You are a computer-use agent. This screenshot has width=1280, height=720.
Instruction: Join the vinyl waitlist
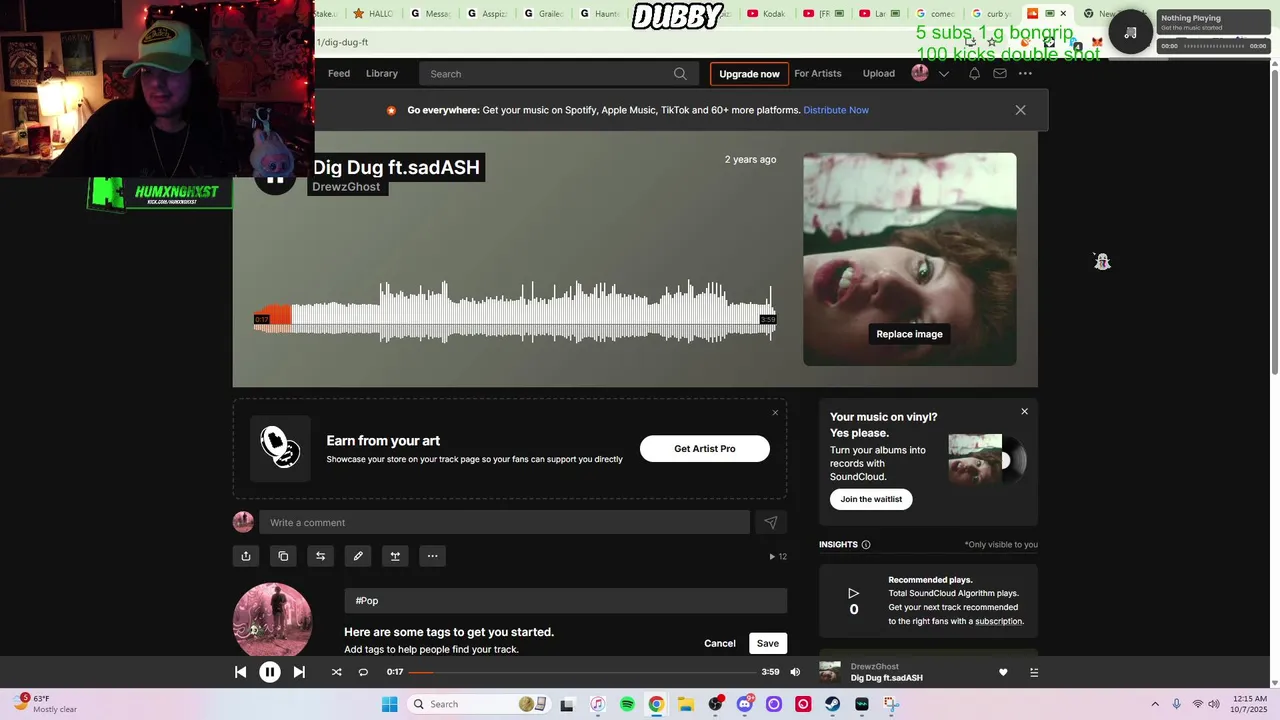(x=871, y=499)
